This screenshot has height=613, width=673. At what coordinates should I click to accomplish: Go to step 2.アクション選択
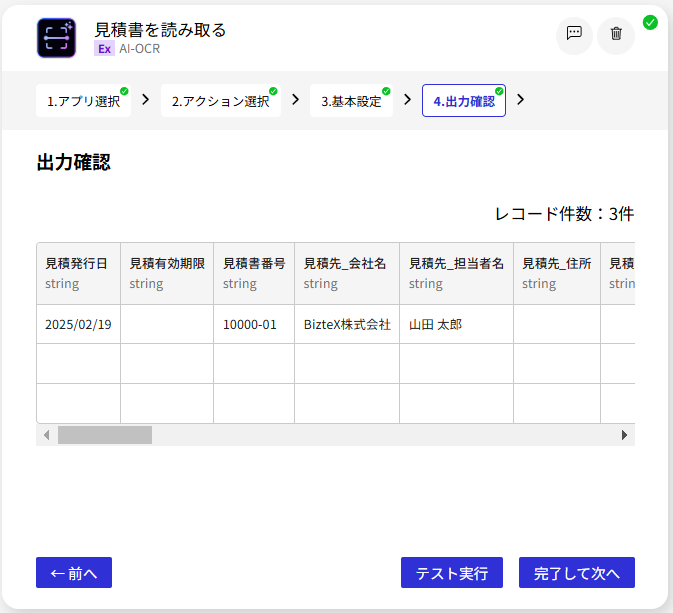pos(221,101)
